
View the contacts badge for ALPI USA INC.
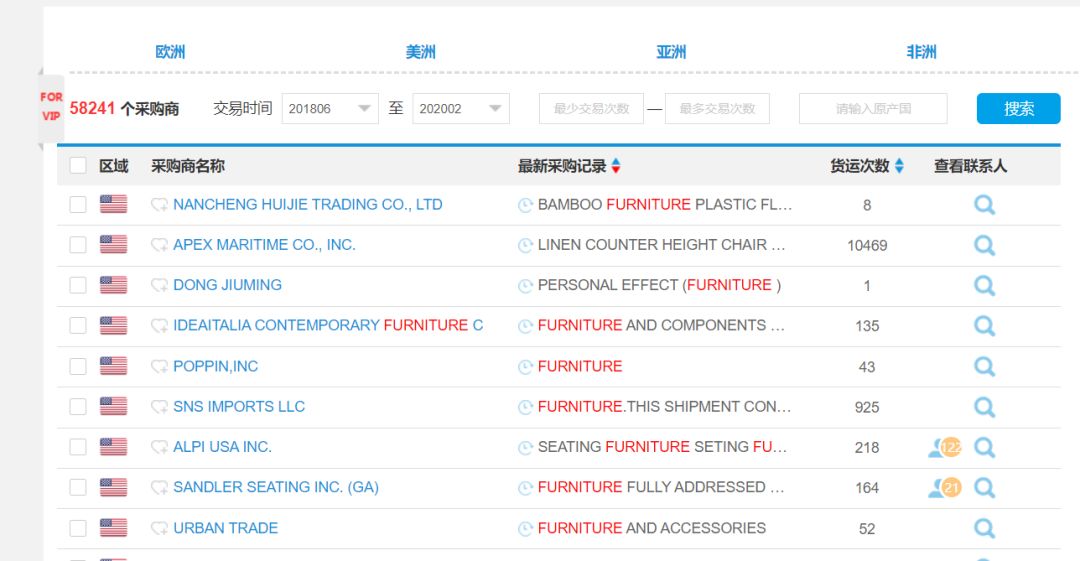(945, 447)
